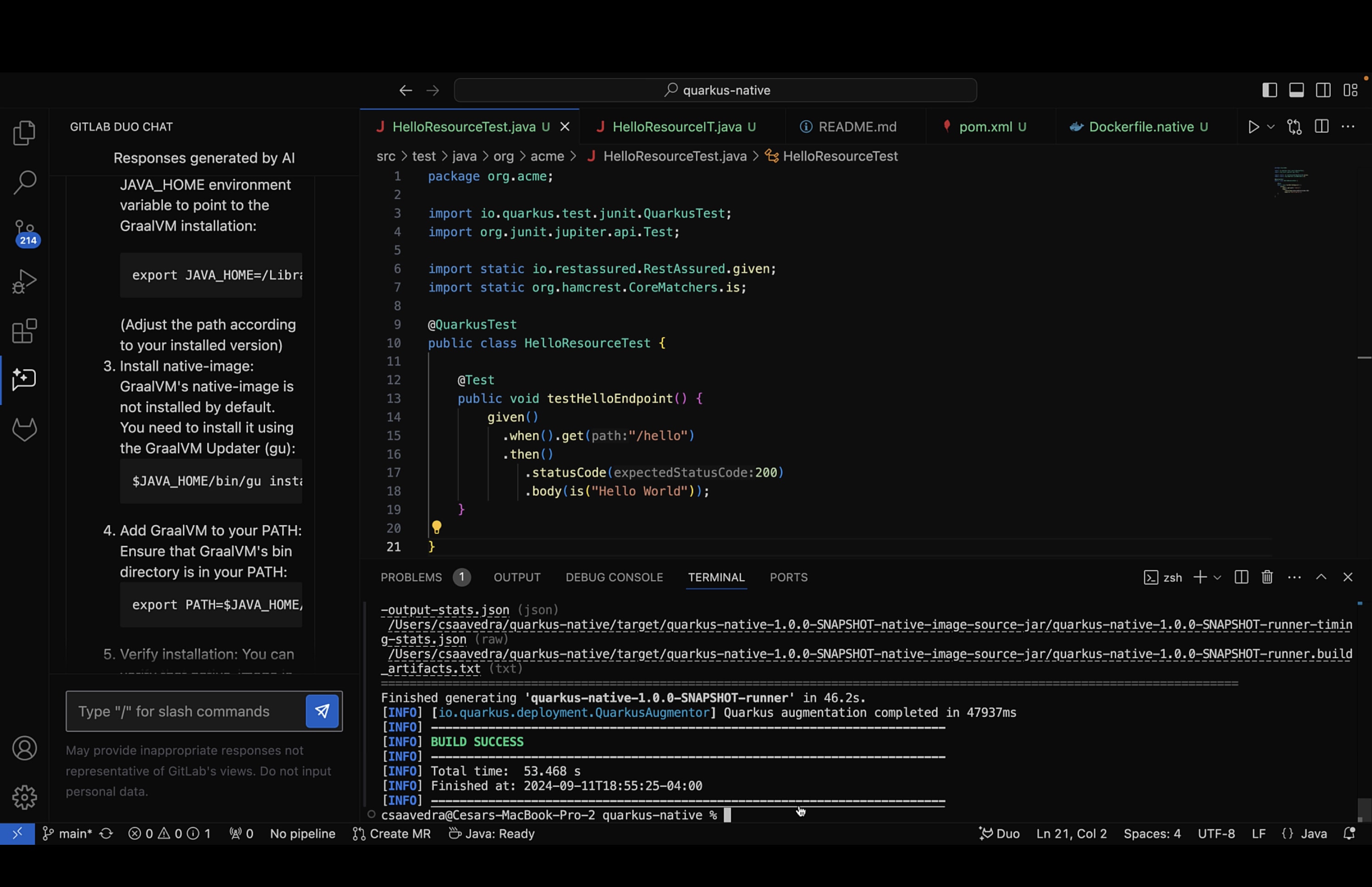The image size is (1372, 887).
Task: Open the PROBLEMS panel tab
Action: [425, 577]
